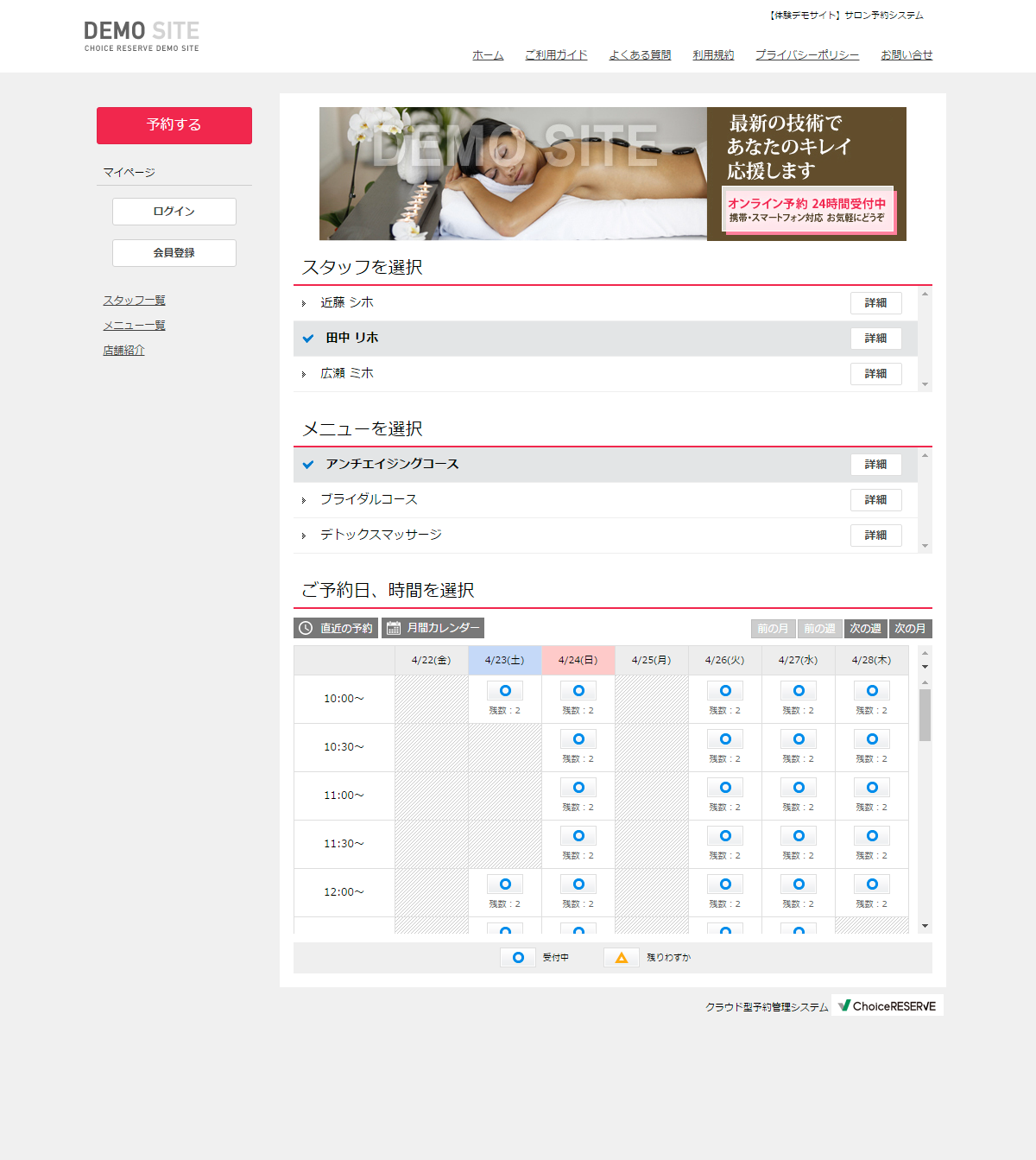Select the 4/26 10:30 available slot circle
1036x1160 pixels.
725,739
